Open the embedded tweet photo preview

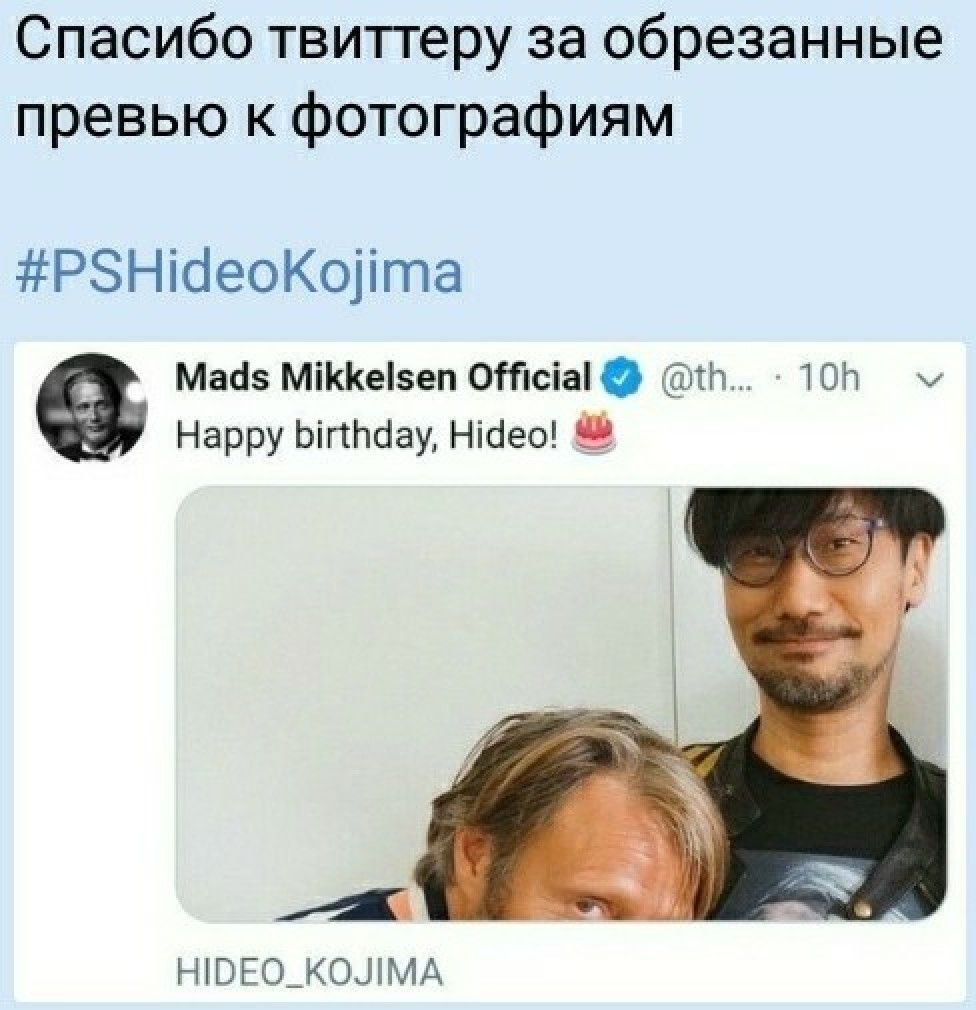pyautogui.click(x=561, y=703)
